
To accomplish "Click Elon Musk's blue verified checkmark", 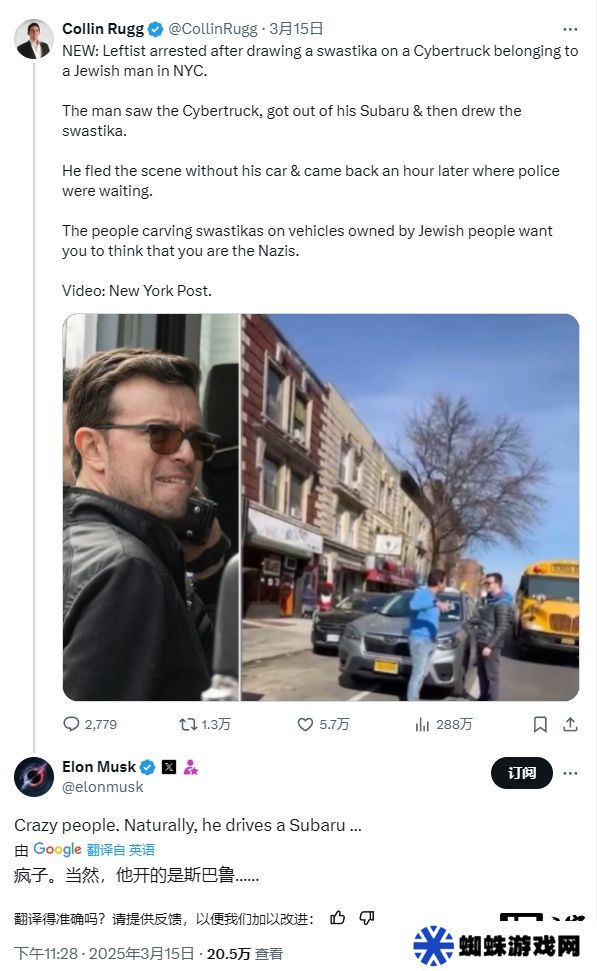I will (147, 767).
